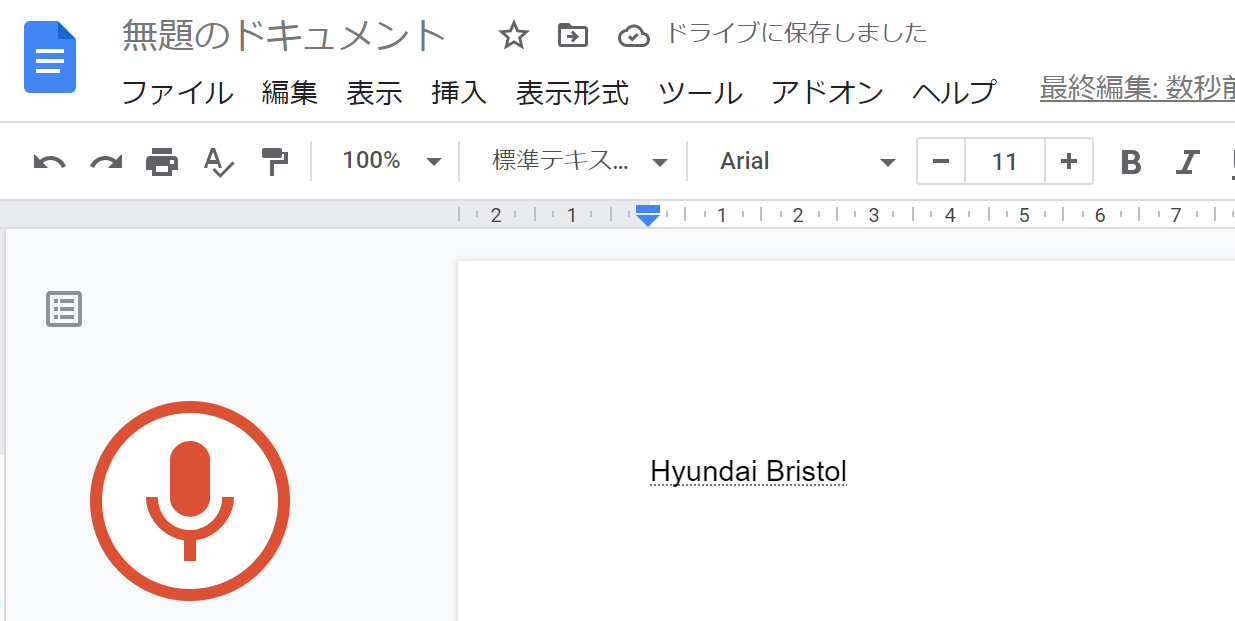This screenshot has height=621, width=1235.
Task: Click the Hyundai Bristol text in document
Action: pos(749,471)
